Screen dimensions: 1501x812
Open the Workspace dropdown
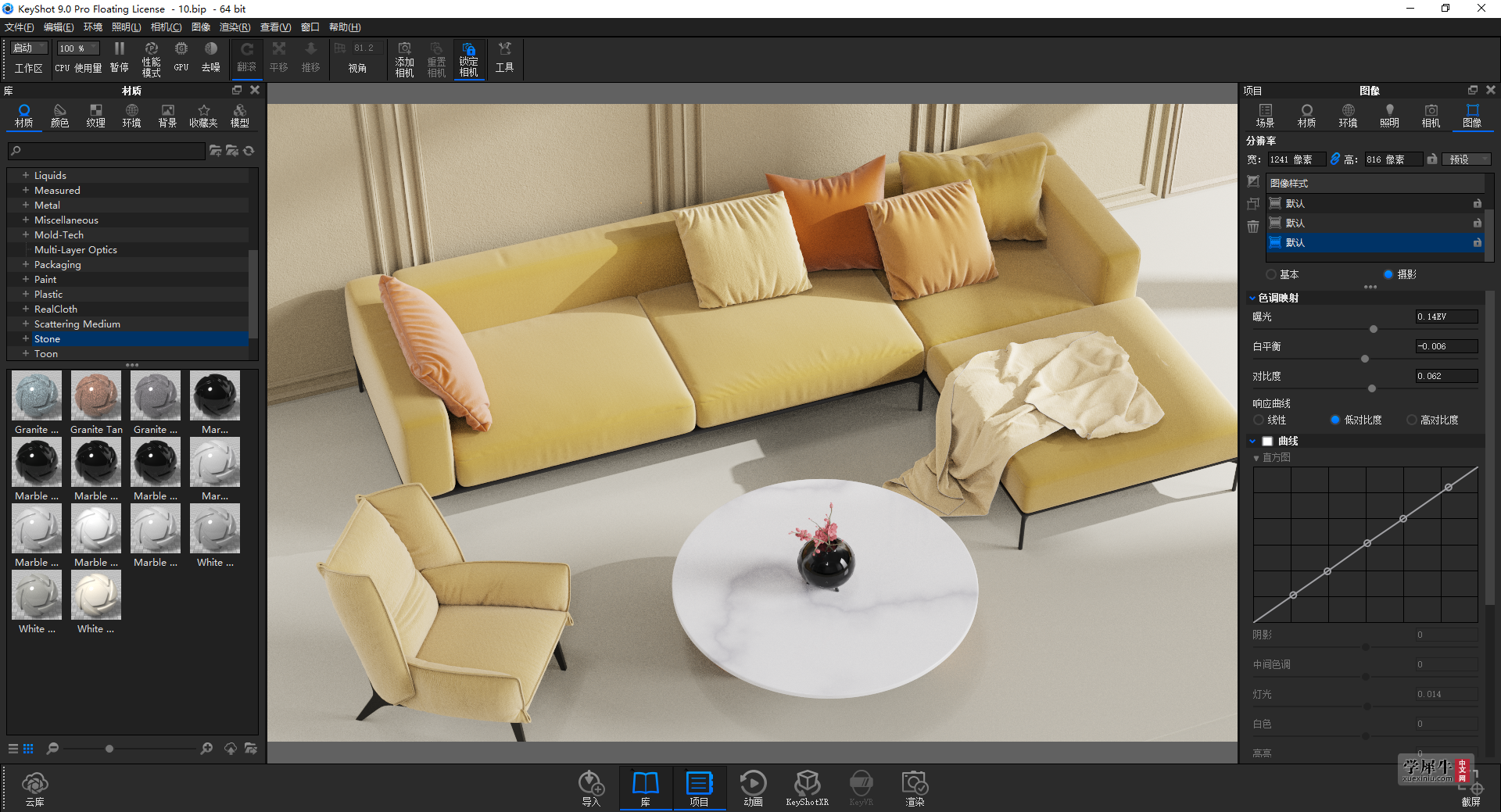pyautogui.click(x=29, y=48)
